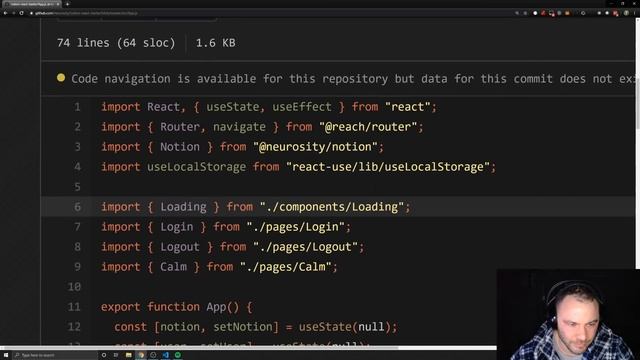Select line number 1
Image resolution: width=640 pixels, height=360 pixels.
coord(77,107)
